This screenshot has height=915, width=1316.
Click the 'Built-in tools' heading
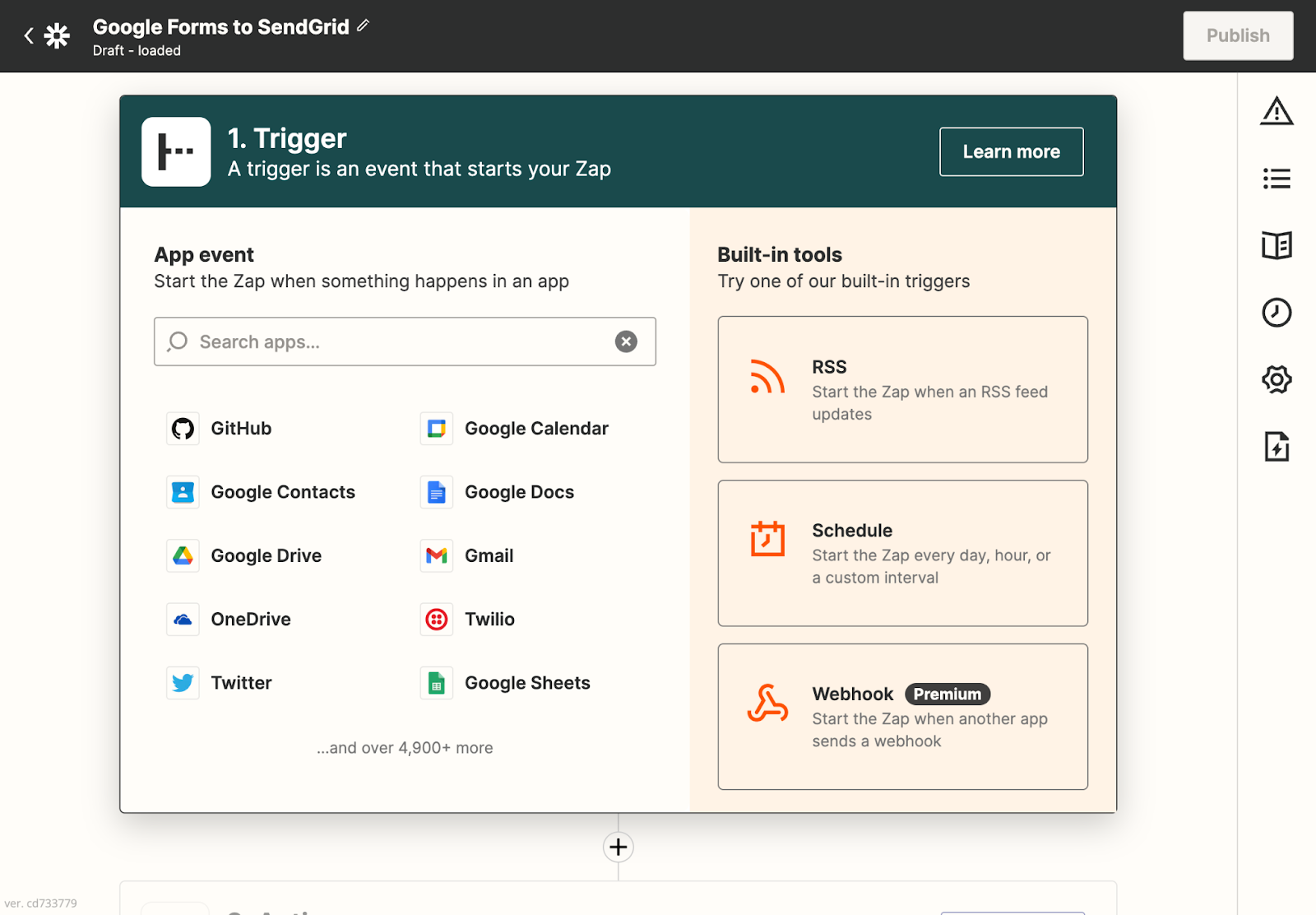coord(780,255)
